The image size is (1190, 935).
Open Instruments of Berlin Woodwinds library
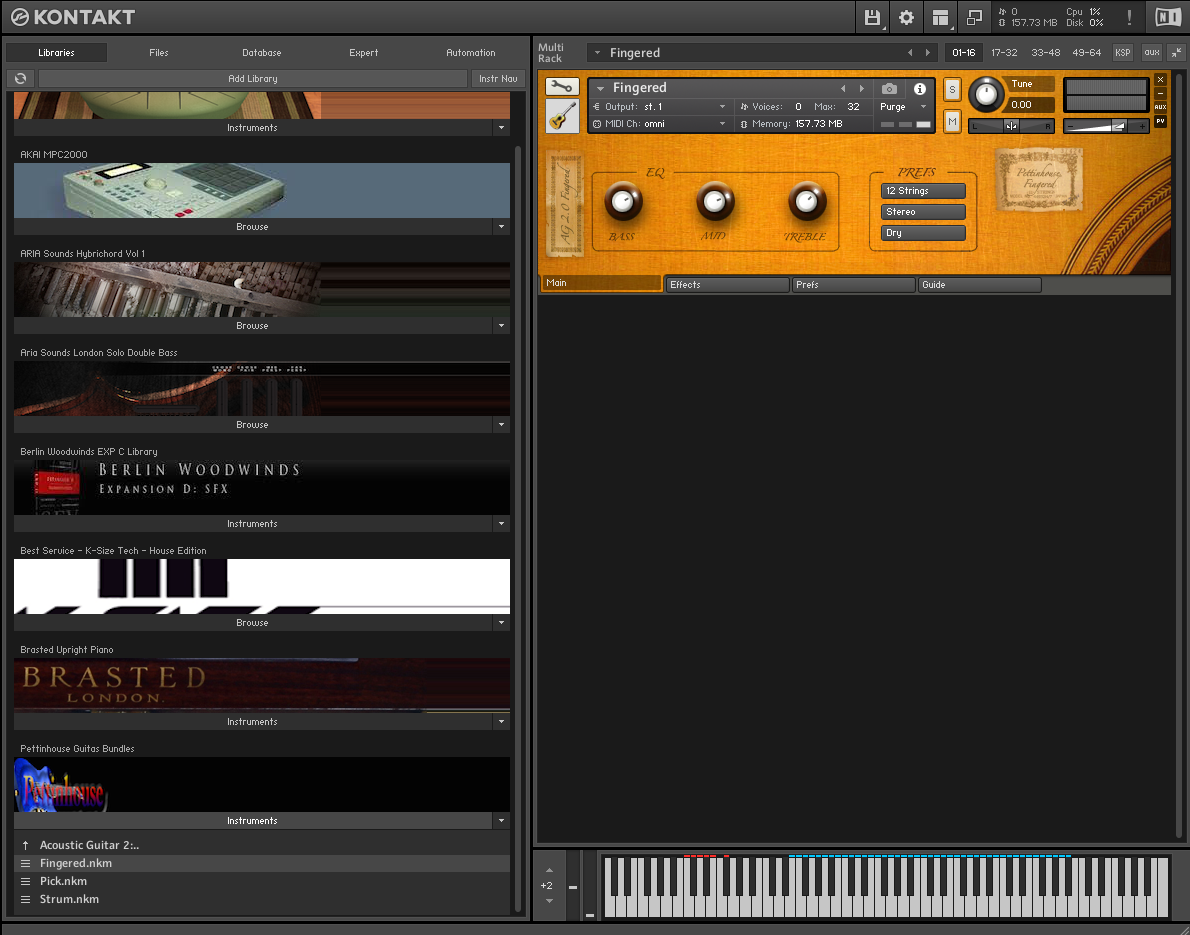click(x=253, y=524)
